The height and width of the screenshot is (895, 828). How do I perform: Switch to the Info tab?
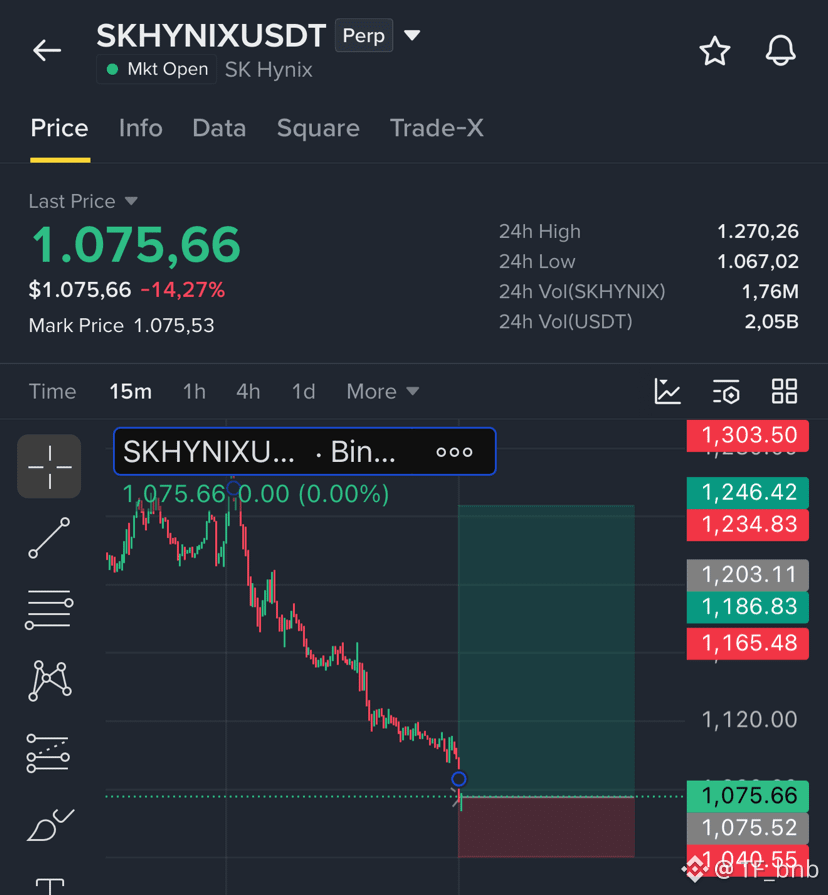coord(140,128)
